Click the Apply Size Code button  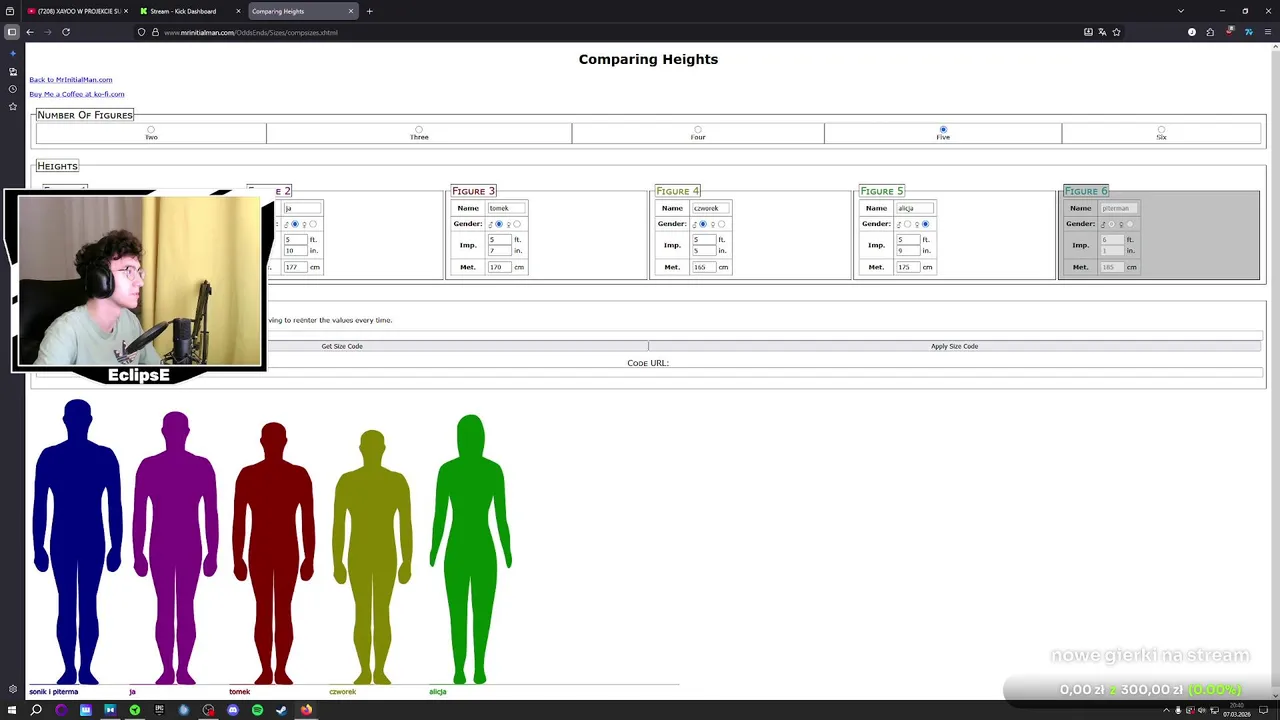click(955, 346)
